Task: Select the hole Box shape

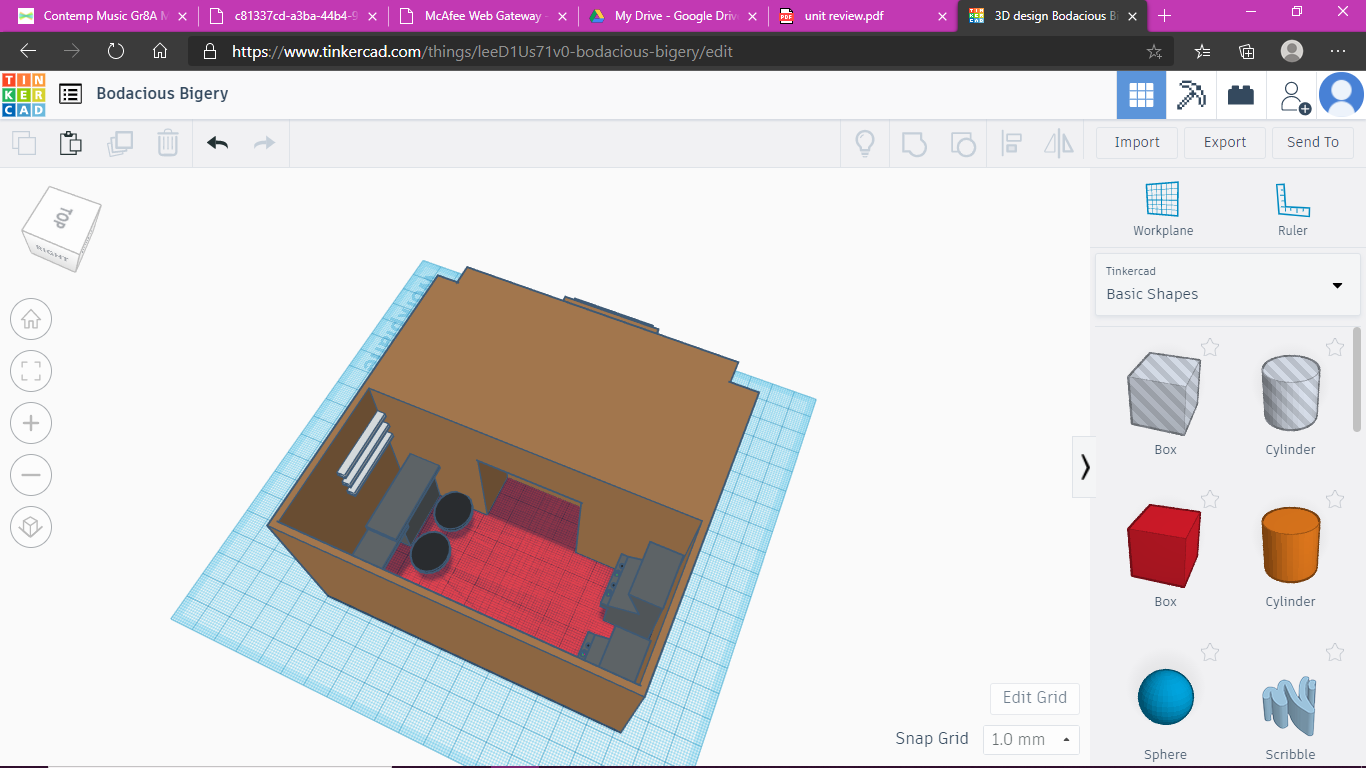Action: coord(1165,394)
